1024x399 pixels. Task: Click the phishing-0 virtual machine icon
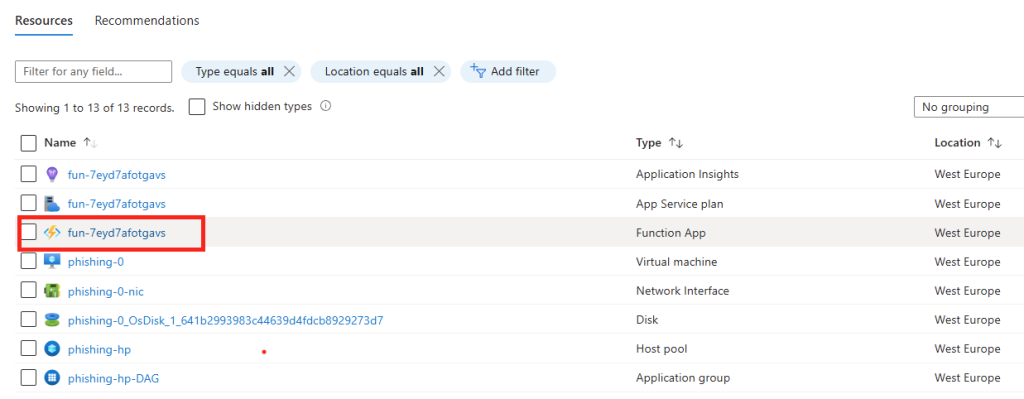(x=52, y=262)
